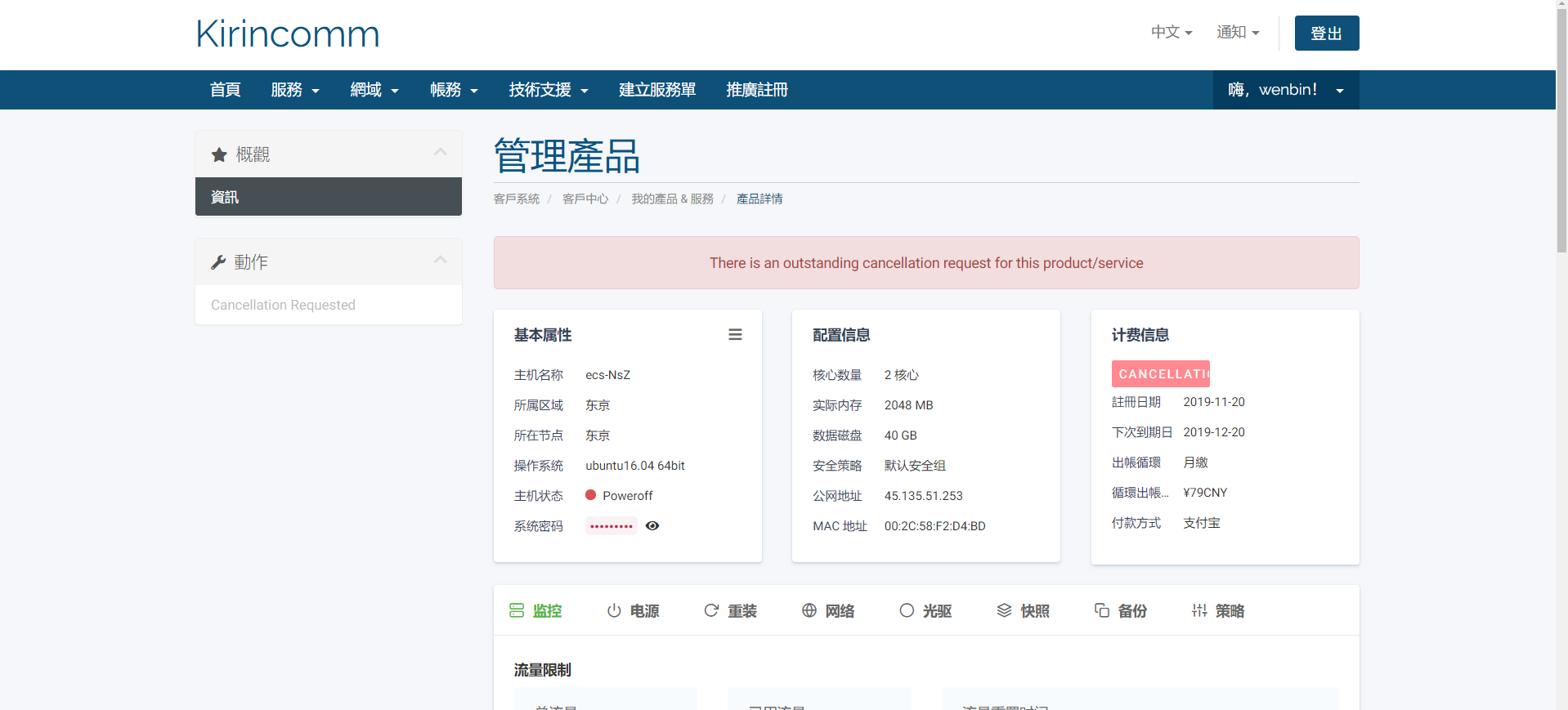The width and height of the screenshot is (1568, 710).
Task: Click the payment method 支付宝
Action: [x=1202, y=523]
